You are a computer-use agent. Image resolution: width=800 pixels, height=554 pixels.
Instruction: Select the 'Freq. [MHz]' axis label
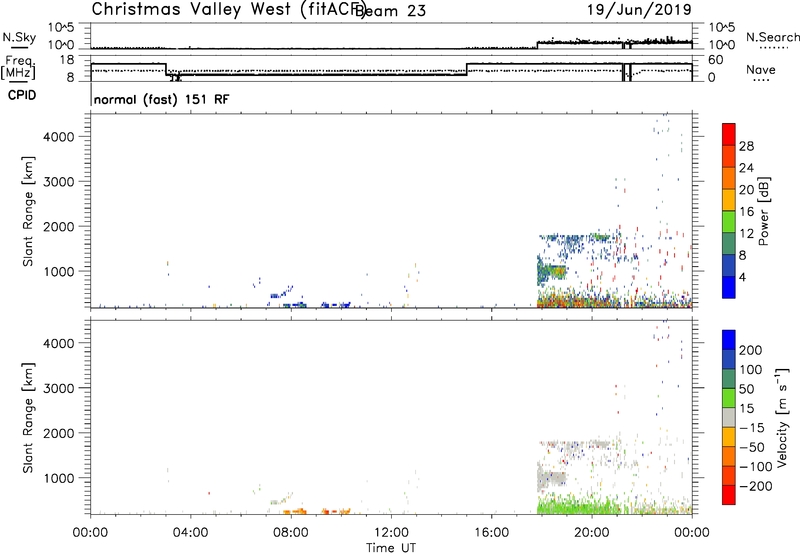click(18, 67)
